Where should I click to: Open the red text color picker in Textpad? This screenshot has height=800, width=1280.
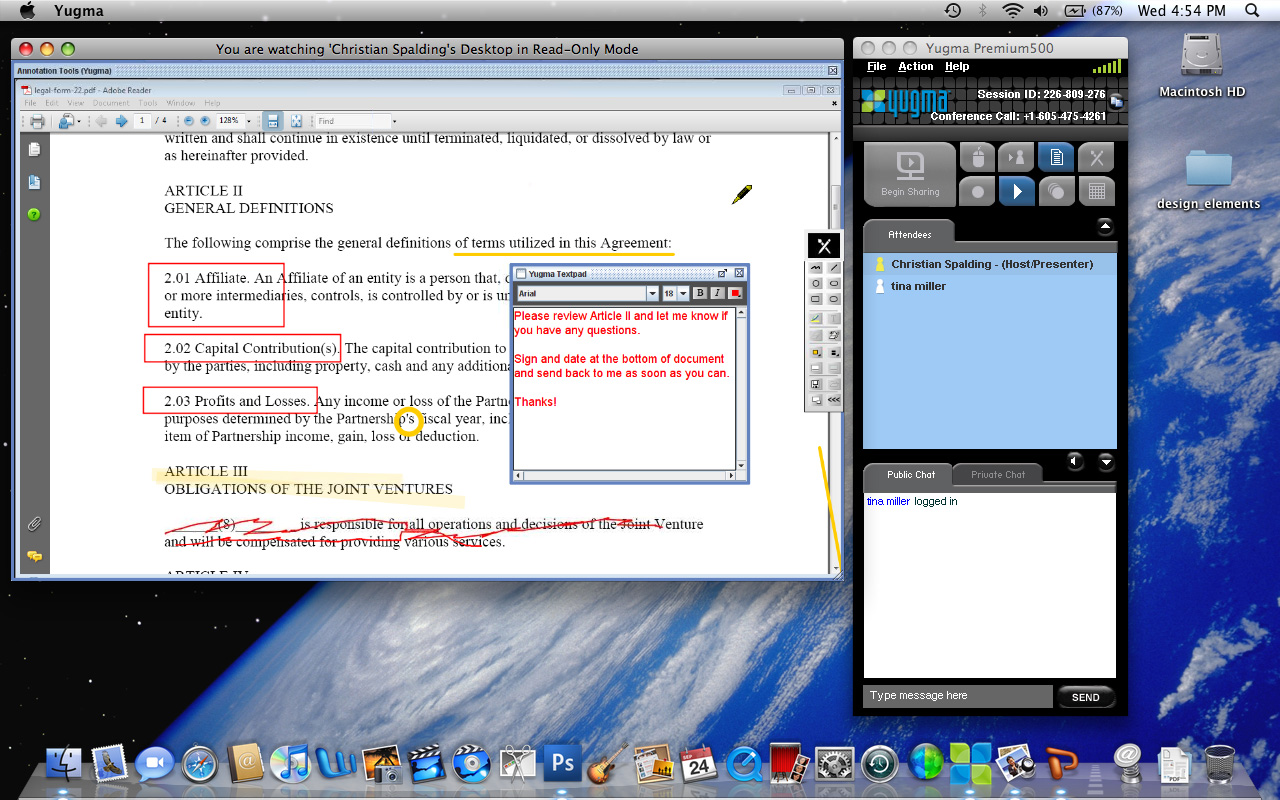coord(735,293)
